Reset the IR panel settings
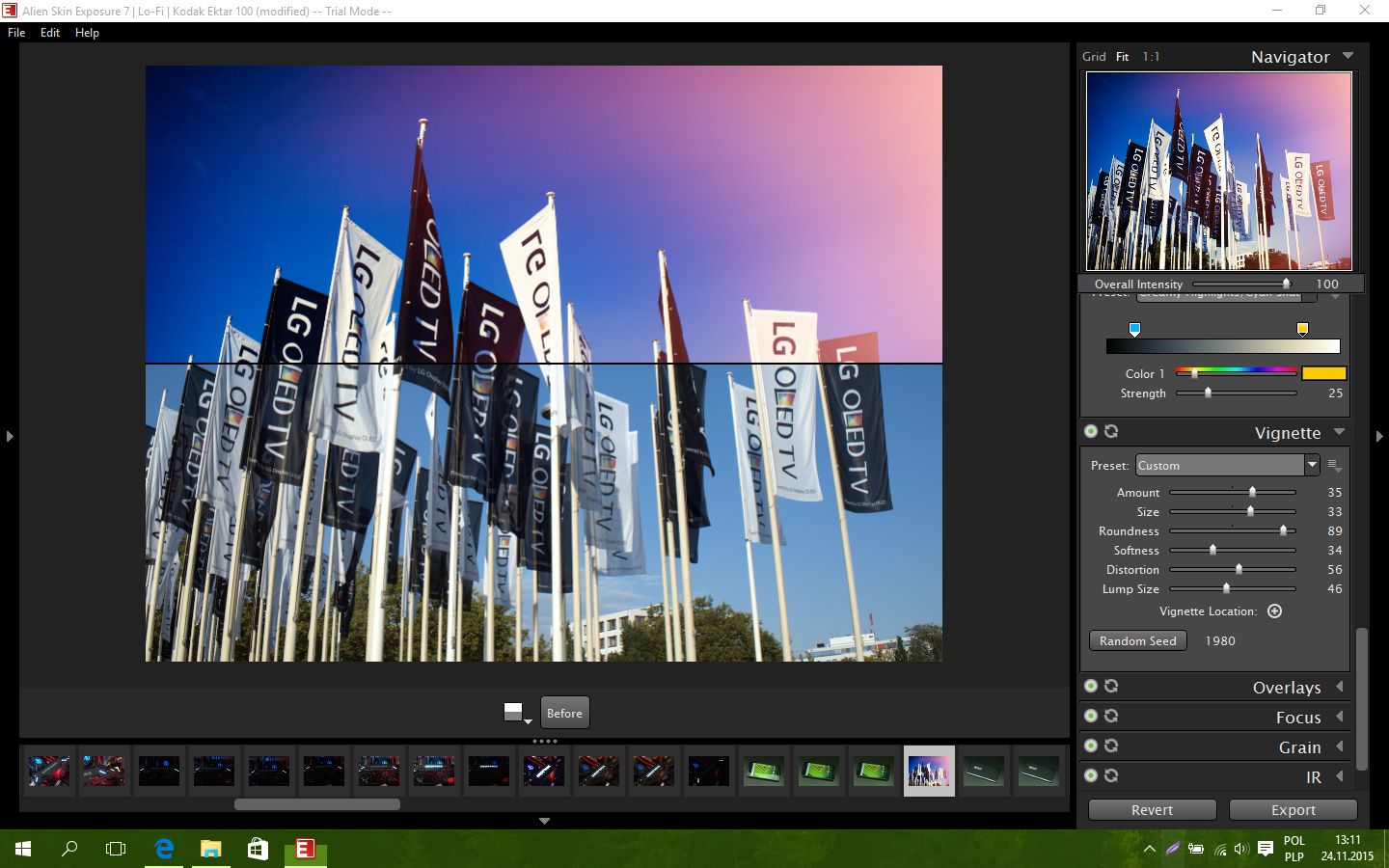The height and width of the screenshot is (868, 1389). click(1111, 775)
